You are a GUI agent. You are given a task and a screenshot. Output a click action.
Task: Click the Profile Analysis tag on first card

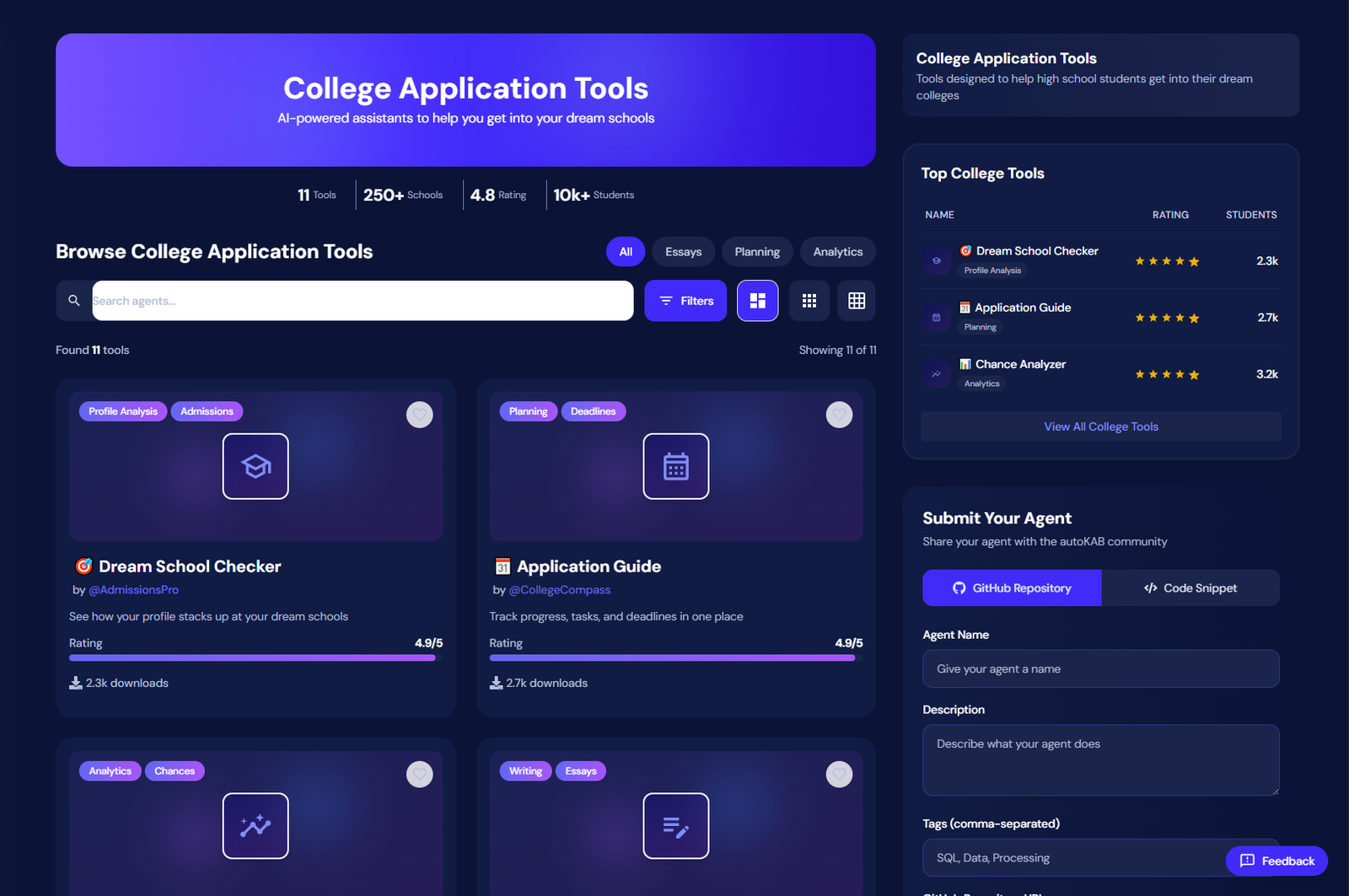click(x=123, y=411)
